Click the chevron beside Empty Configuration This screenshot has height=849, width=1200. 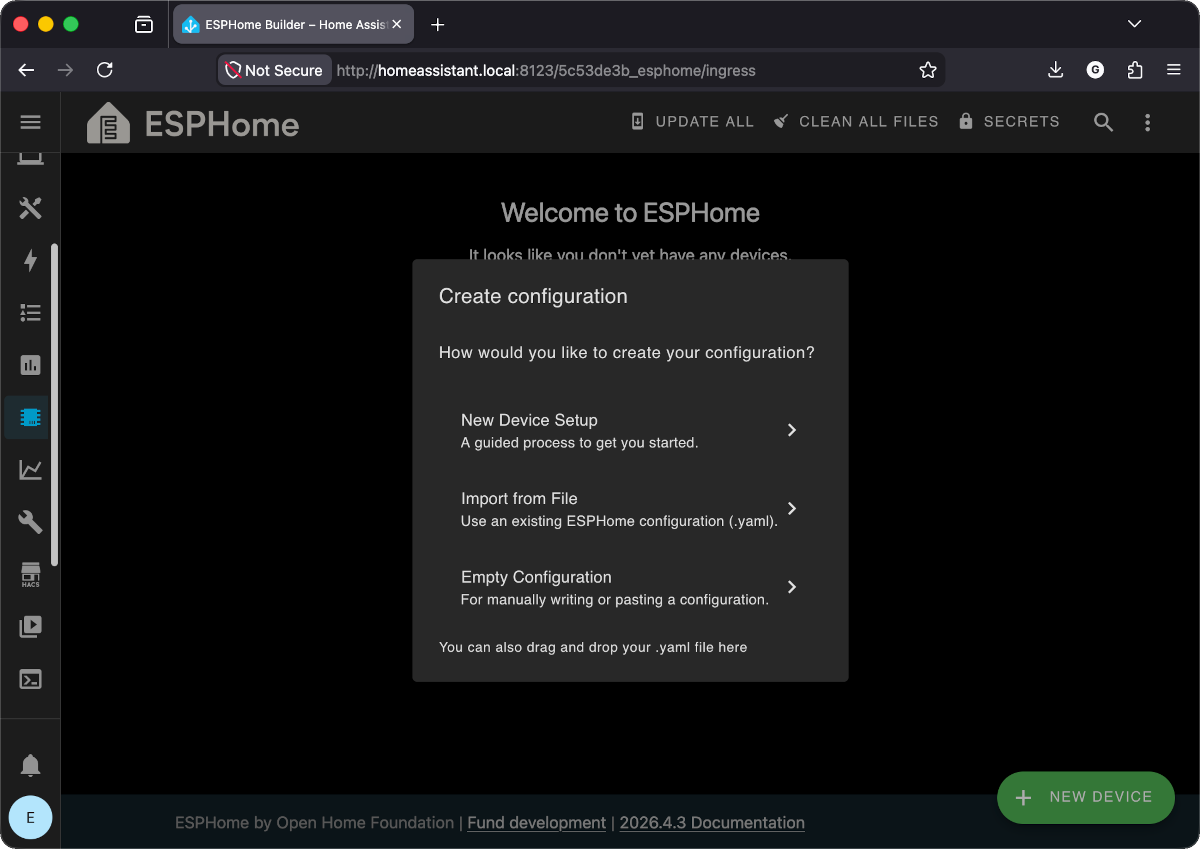(791, 587)
